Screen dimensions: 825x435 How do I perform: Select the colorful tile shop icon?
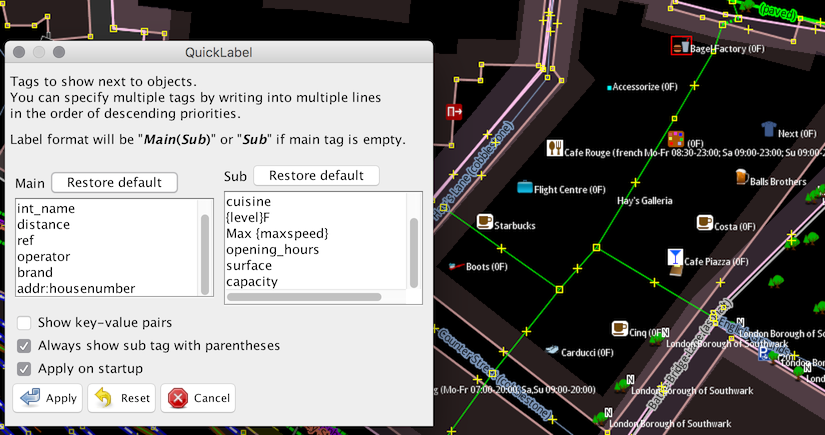[676, 139]
